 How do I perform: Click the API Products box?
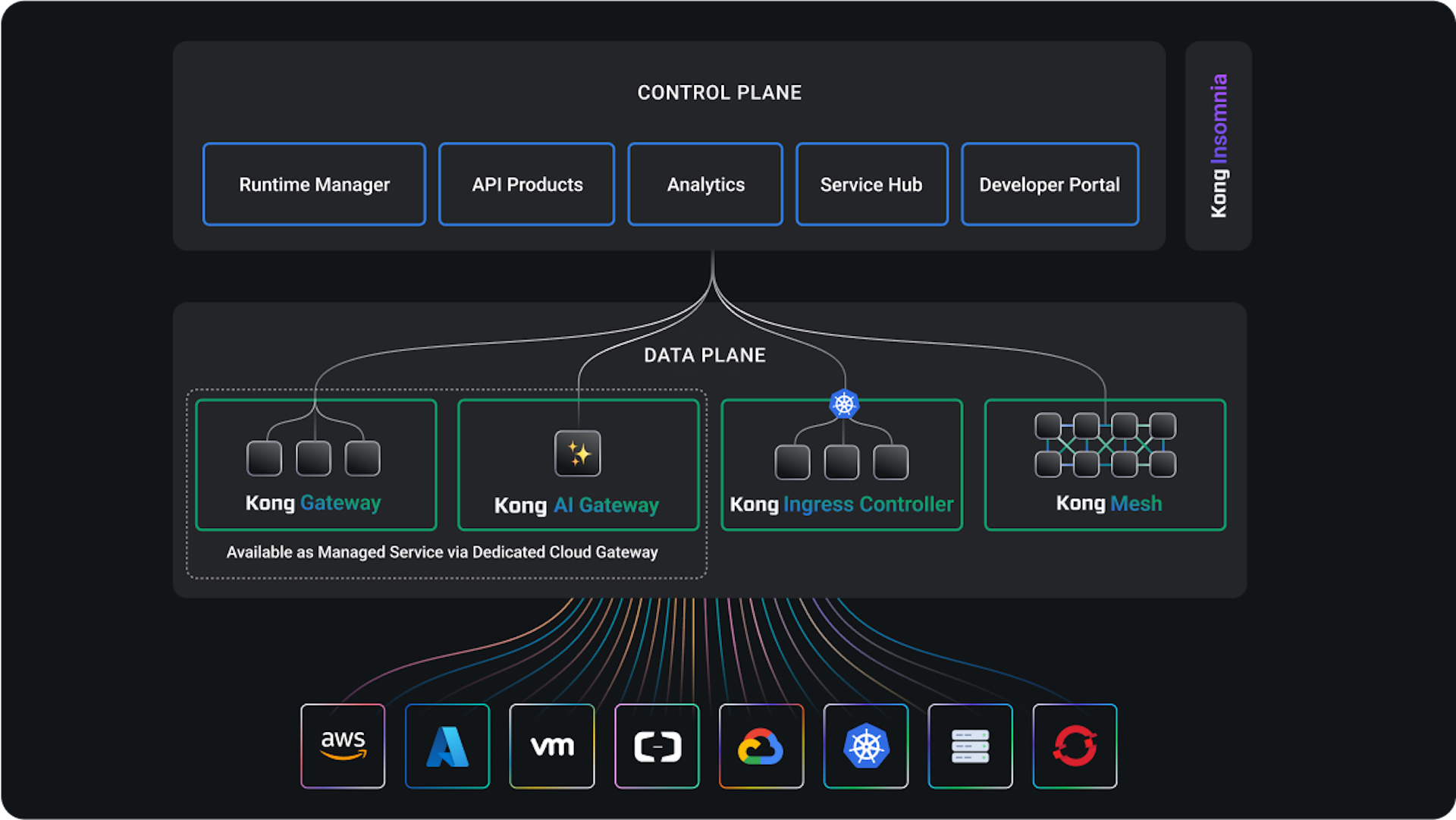[x=526, y=184]
